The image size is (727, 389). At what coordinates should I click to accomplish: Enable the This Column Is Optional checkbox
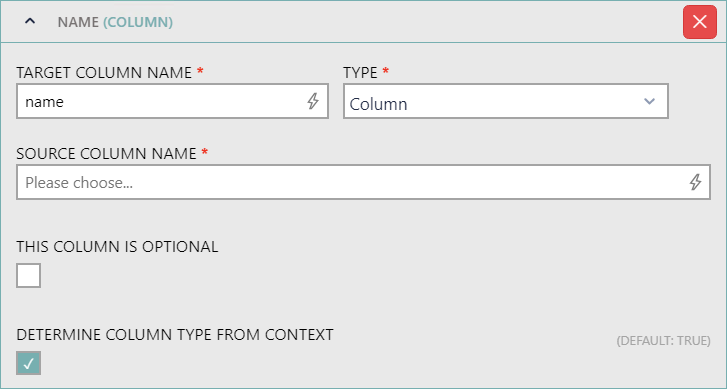point(29,275)
